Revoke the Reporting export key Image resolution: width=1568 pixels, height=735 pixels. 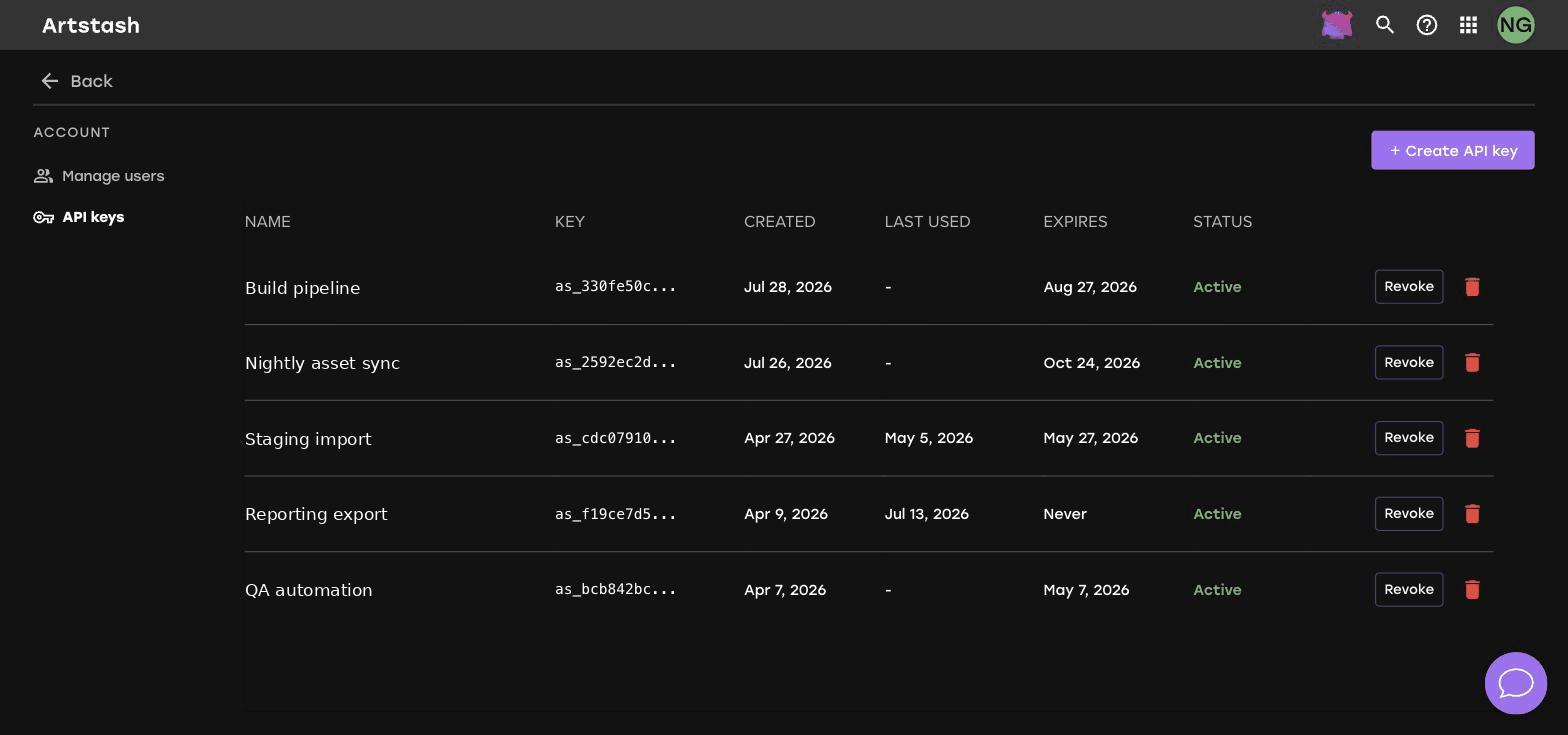click(x=1409, y=514)
